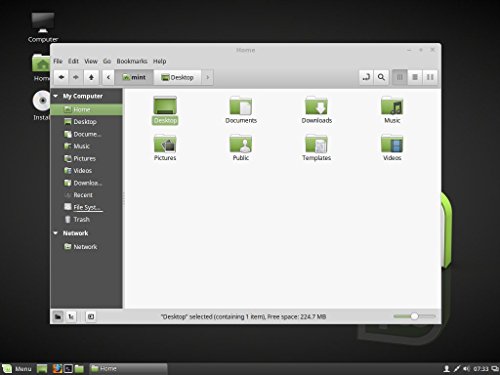
Task: Click the pen-shaped tray icon
Action: click(x=457, y=368)
